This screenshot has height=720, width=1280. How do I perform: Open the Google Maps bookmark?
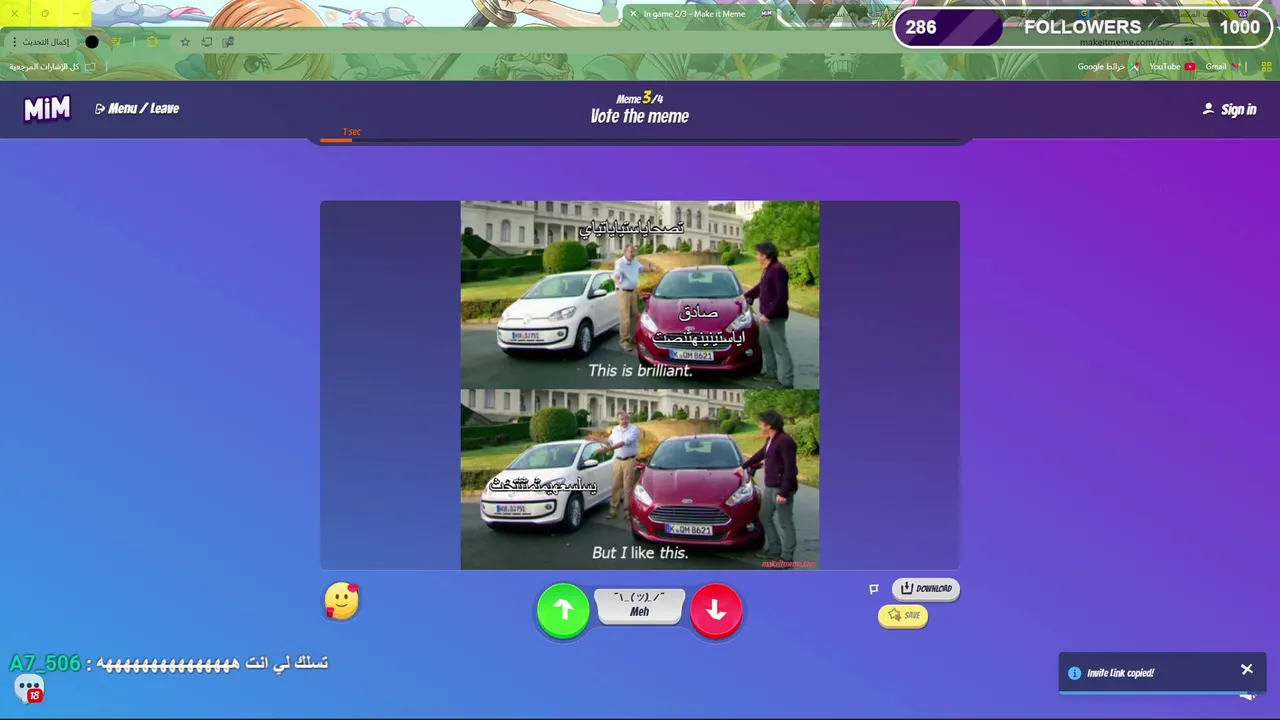pos(1109,67)
